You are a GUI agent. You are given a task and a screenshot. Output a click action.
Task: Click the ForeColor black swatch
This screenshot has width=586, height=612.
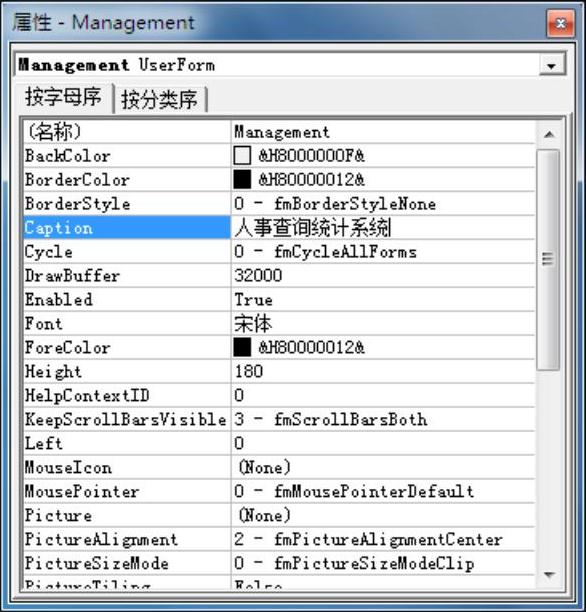point(242,347)
